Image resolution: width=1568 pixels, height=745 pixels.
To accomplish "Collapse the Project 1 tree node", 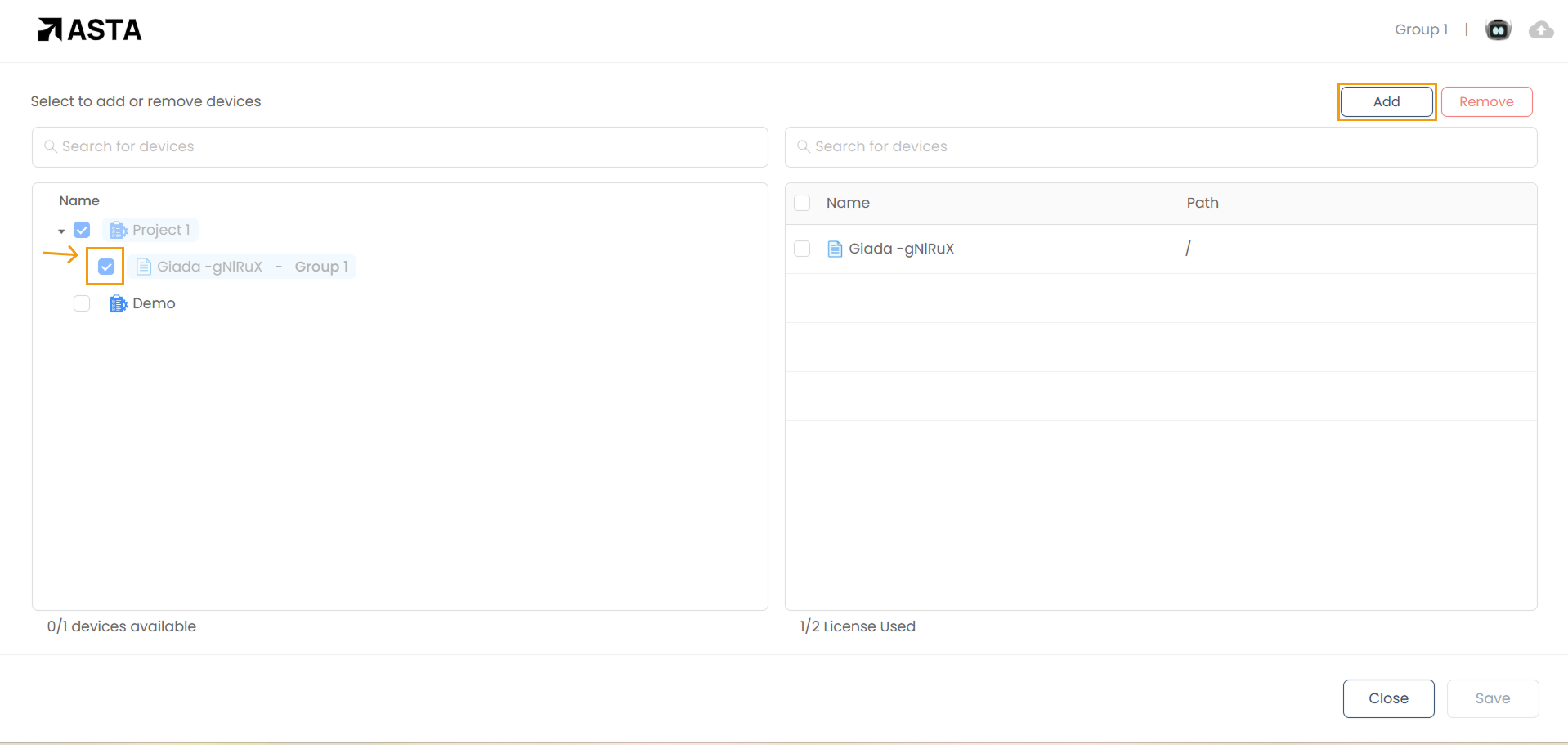I will (x=61, y=231).
